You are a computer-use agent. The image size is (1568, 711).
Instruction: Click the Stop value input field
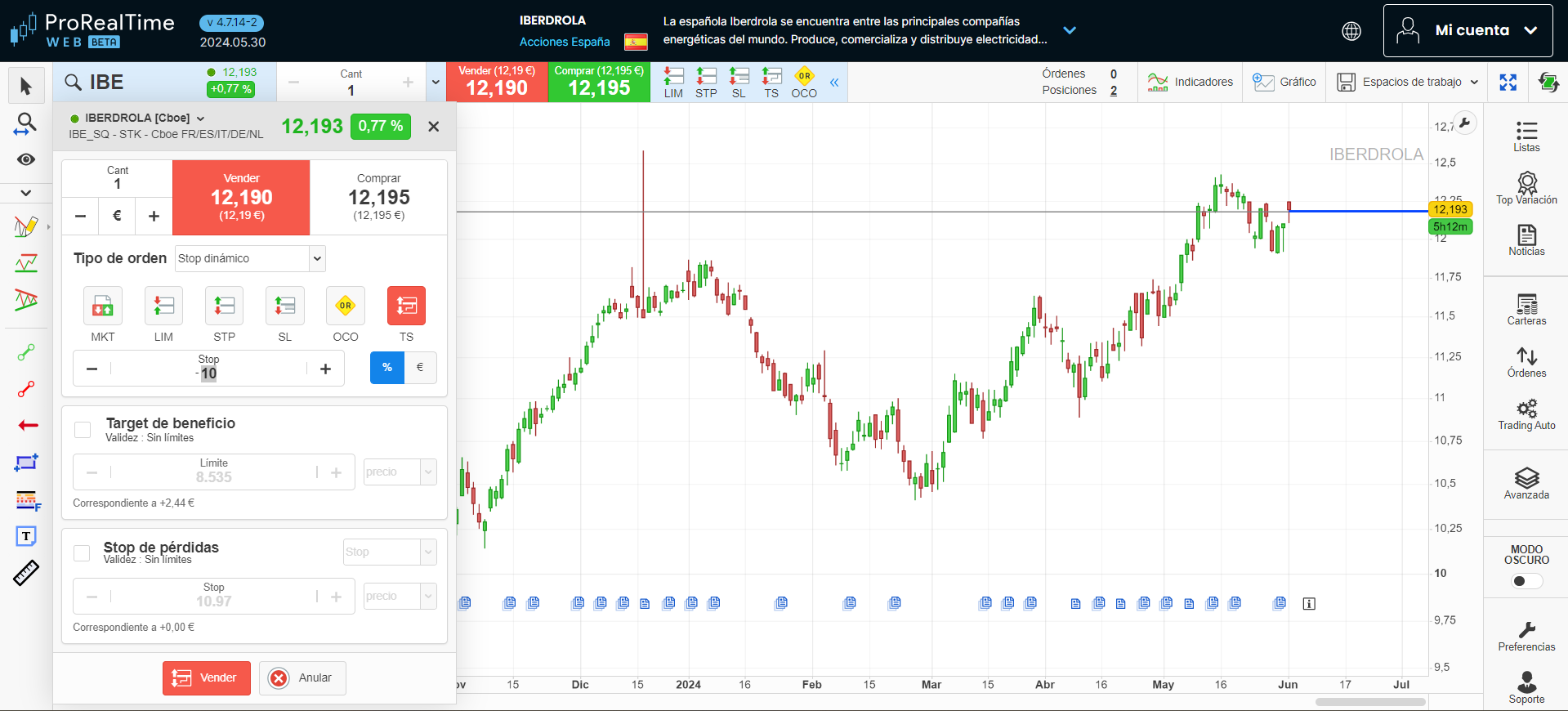pyautogui.click(x=209, y=369)
